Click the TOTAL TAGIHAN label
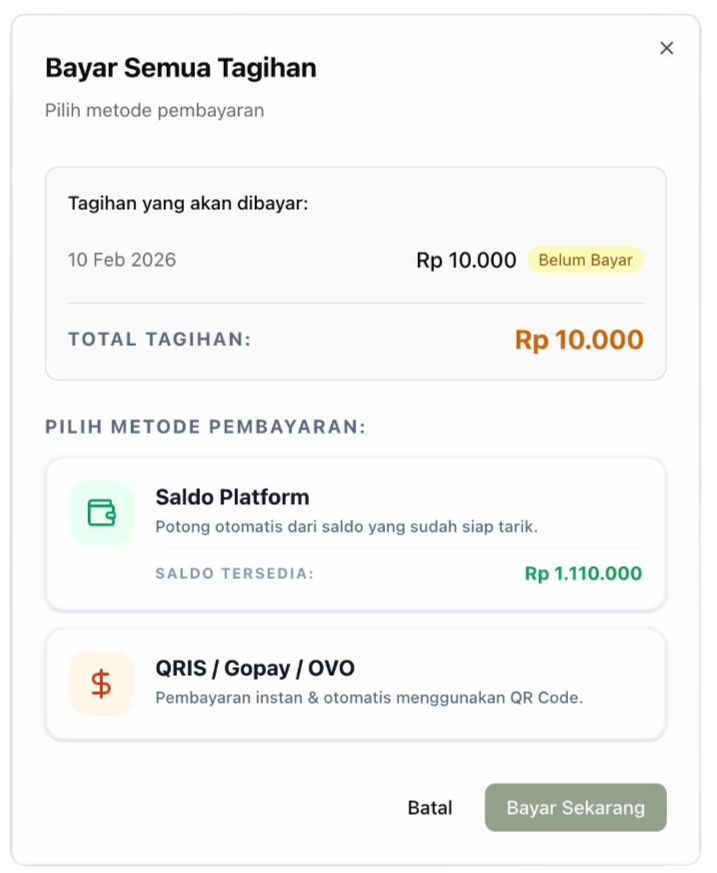 160,340
